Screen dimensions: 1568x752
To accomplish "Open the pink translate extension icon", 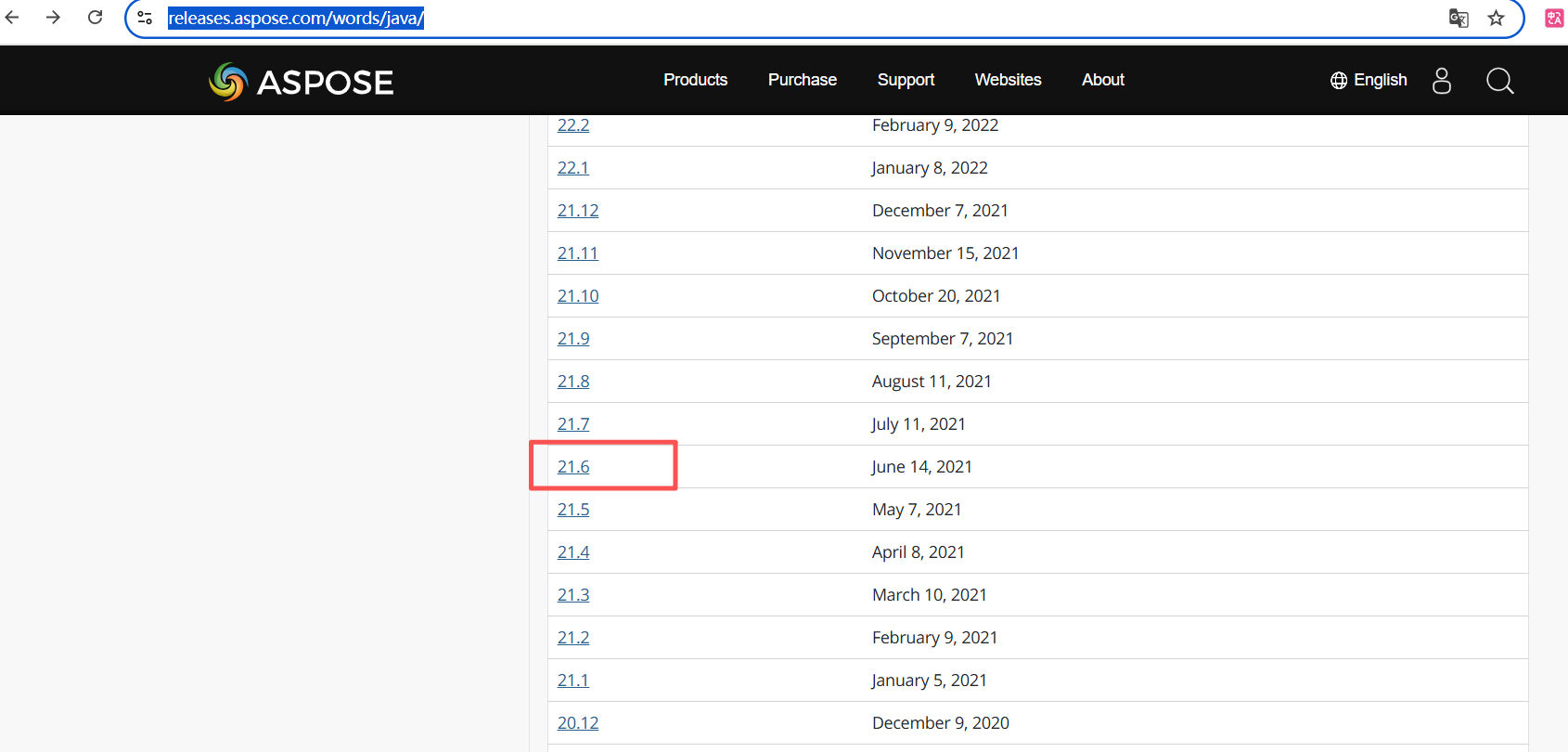I will tap(1554, 18).
